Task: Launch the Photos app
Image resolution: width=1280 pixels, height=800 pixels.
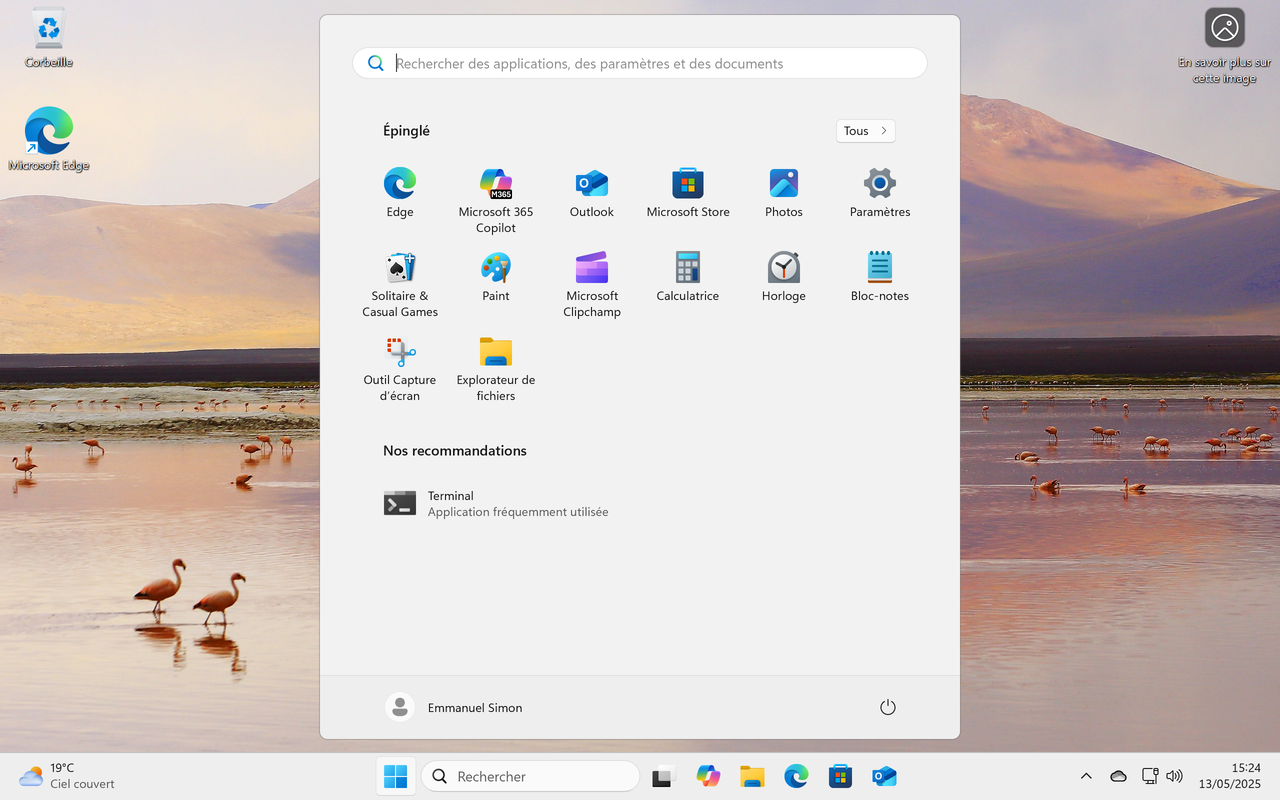Action: 783,186
